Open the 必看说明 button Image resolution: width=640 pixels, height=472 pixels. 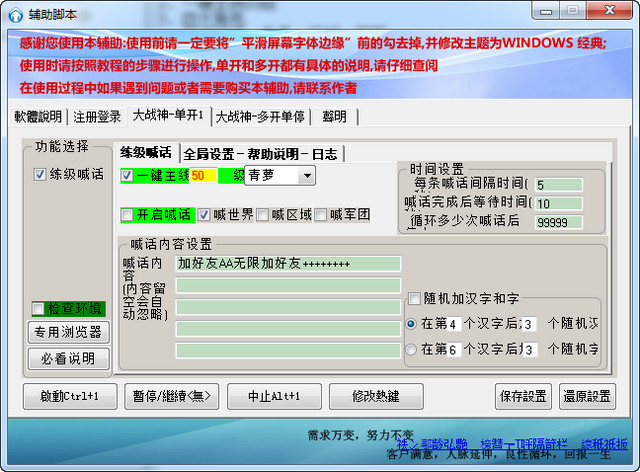(x=69, y=358)
